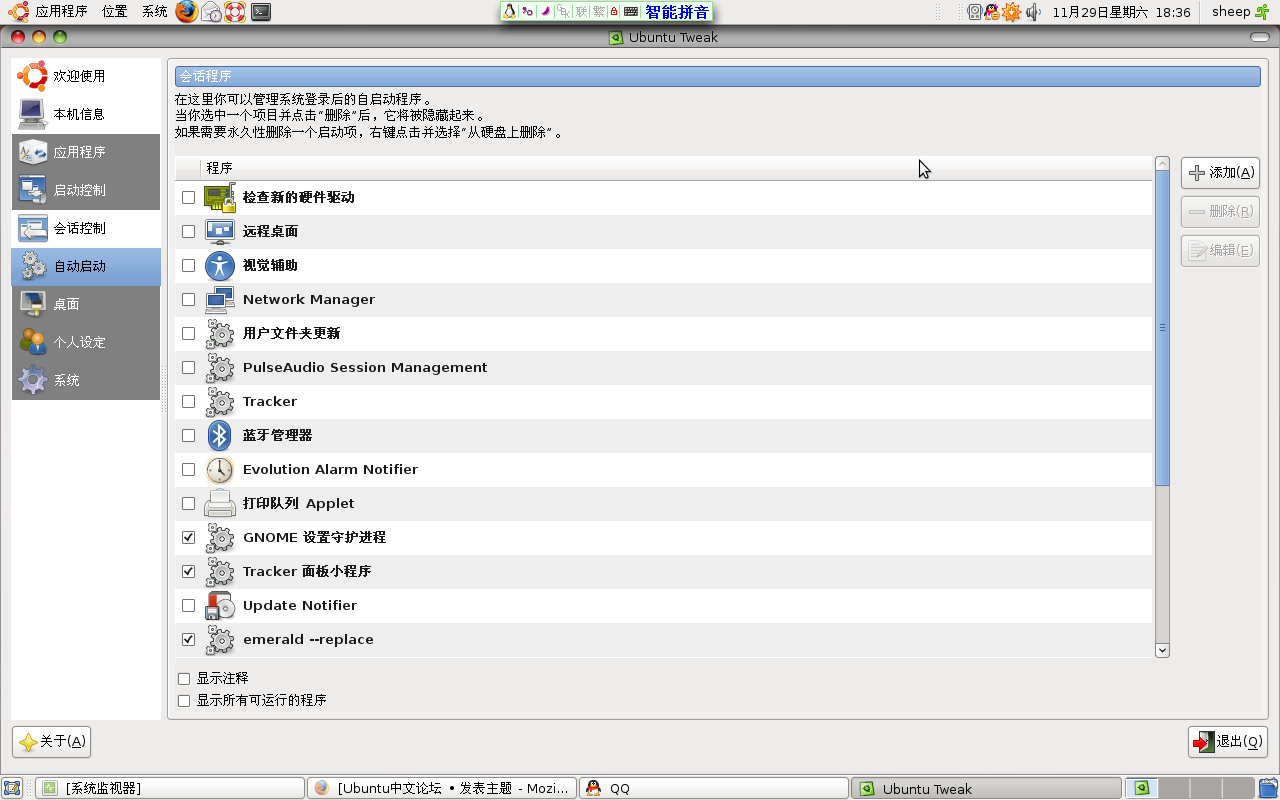The image size is (1280, 800).
Task: Disable the GNOME 设置守护进程 checkbox
Action: tap(188, 537)
